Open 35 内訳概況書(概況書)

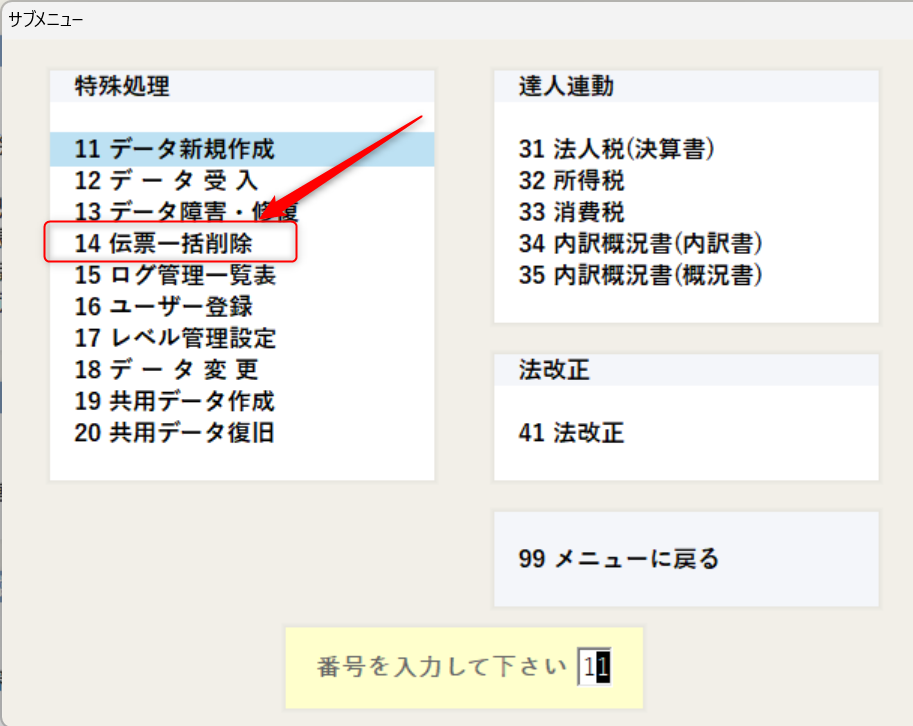[641, 274]
